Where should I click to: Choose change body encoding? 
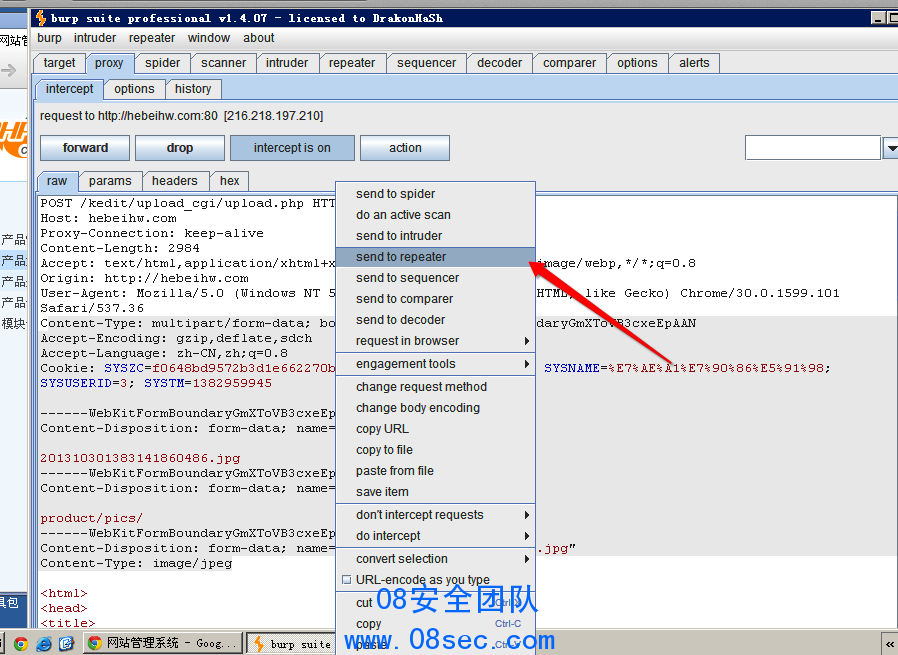(x=435, y=408)
